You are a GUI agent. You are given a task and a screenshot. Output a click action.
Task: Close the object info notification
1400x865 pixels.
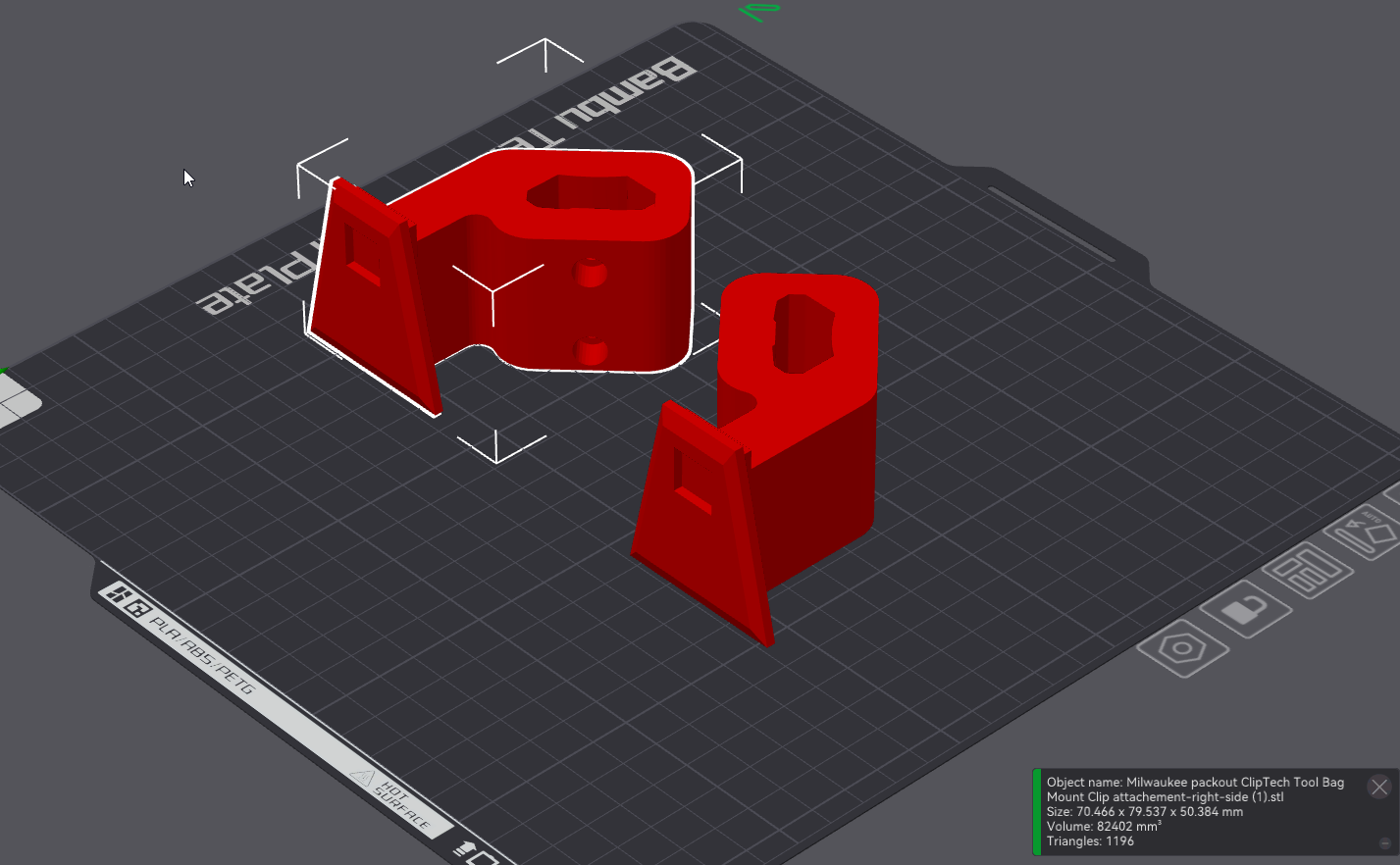click(x=1378, y=787)
